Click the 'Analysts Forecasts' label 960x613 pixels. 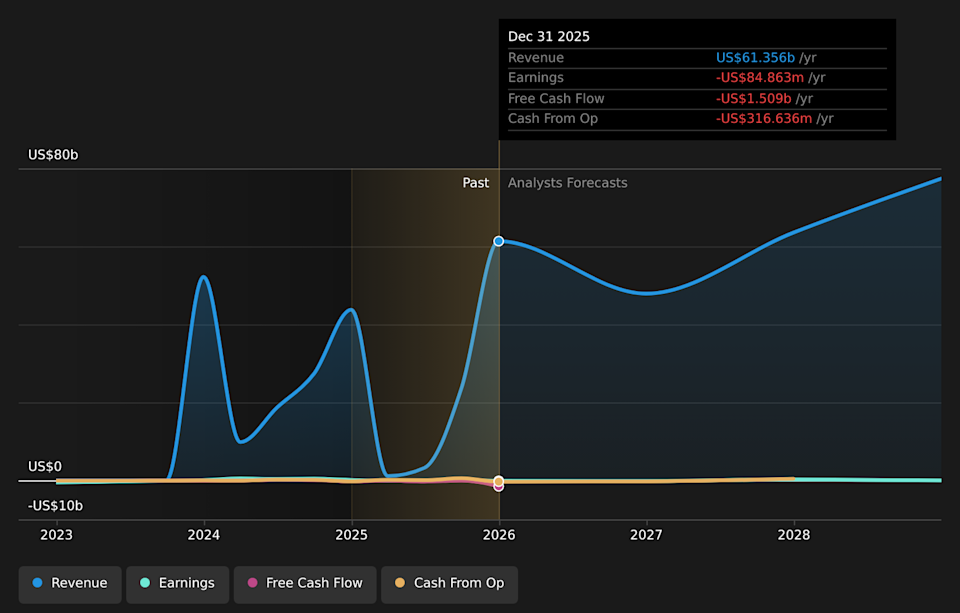click(567, 183)
